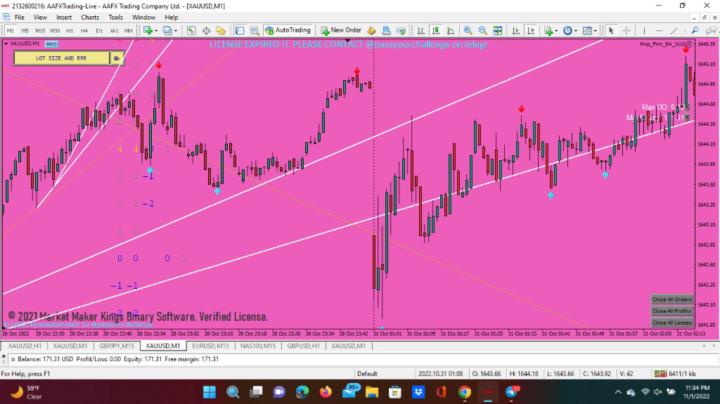Click the Zoom In magnifier icon
This screenshot has height=404, width=720.
[x=467, y=31]
